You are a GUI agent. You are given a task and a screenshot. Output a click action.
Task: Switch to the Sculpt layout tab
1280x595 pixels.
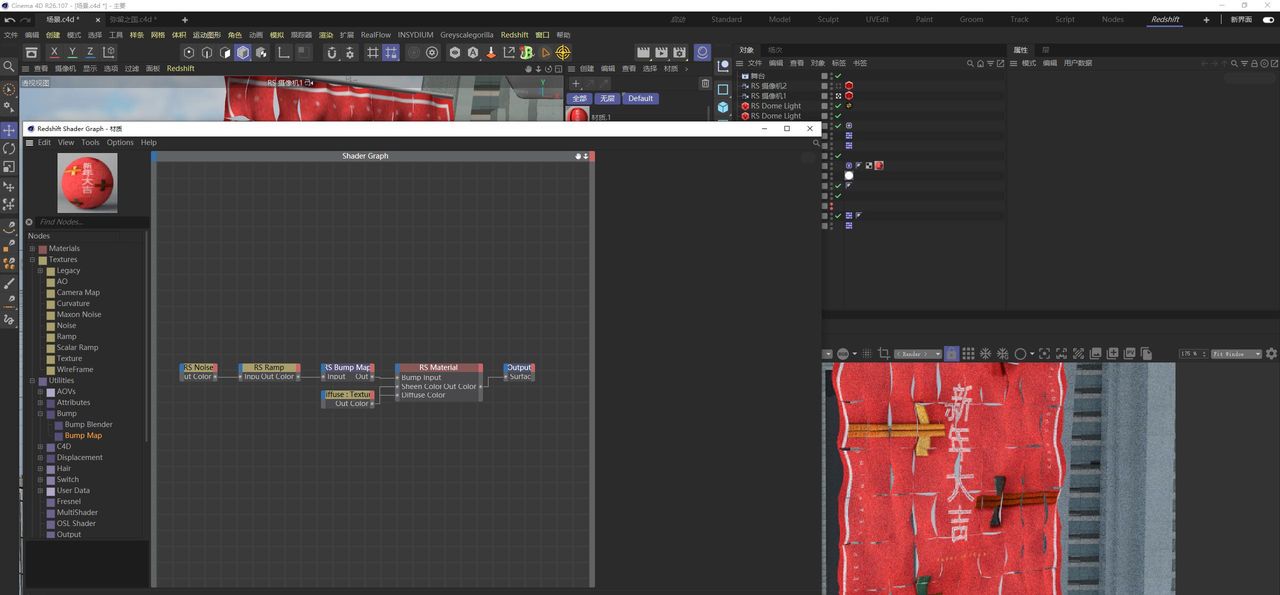tap(828, 19)
